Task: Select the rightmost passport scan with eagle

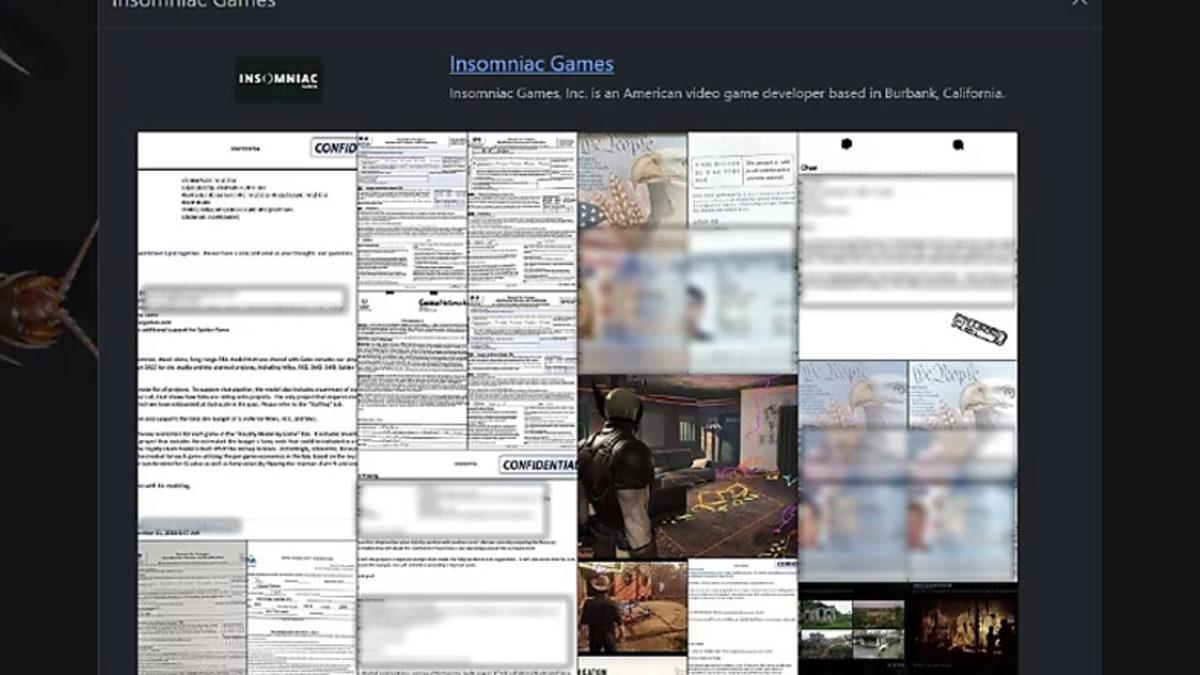Action: click(962, 470)
